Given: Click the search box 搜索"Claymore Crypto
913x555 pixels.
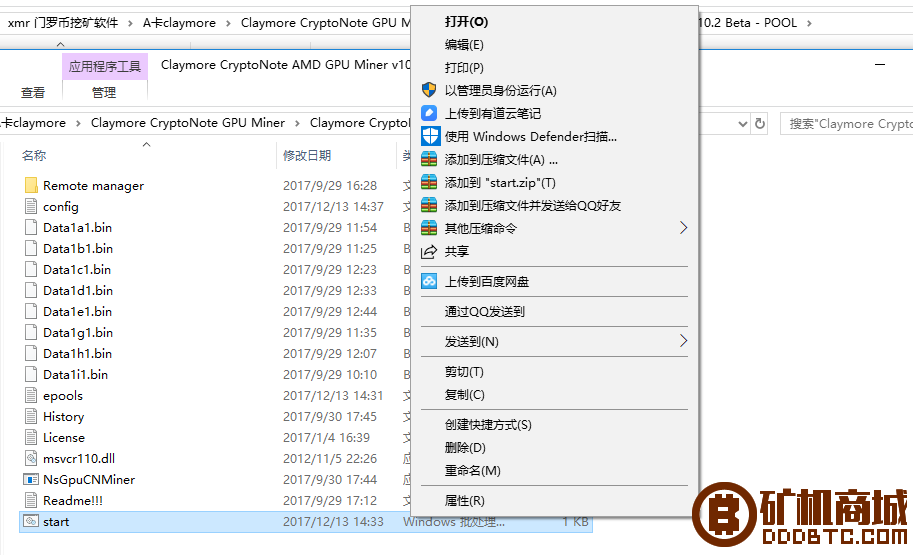Looking at the screenshot, I should (x=846, y=123).
